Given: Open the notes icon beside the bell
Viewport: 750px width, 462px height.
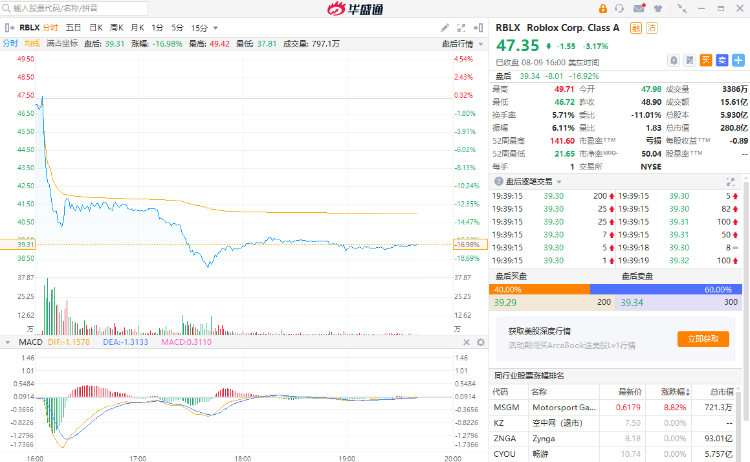Looking at the screenshot, I should point(689,60).
